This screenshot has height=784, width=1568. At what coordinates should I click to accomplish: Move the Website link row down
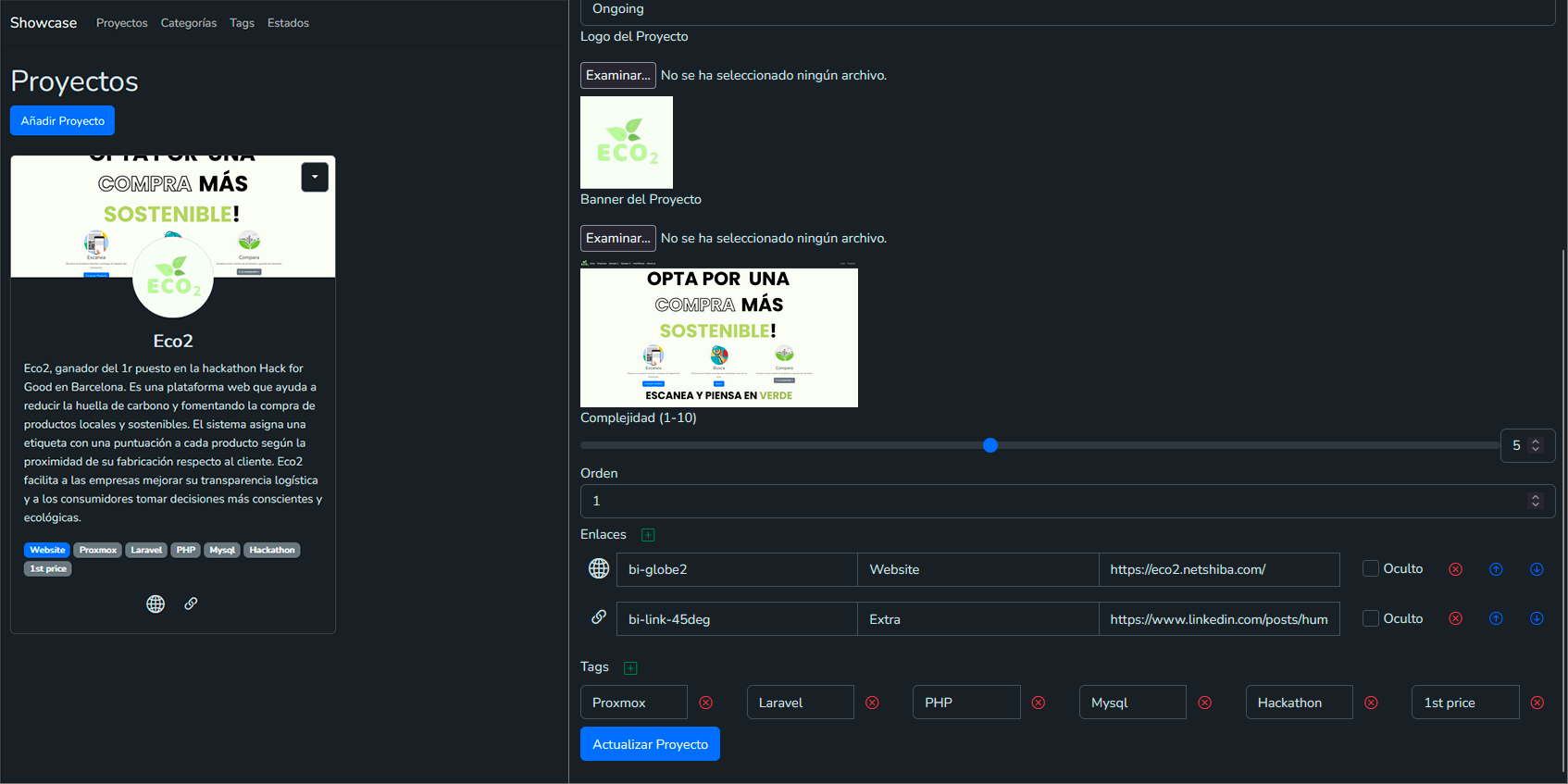[x=1537, y=569]
